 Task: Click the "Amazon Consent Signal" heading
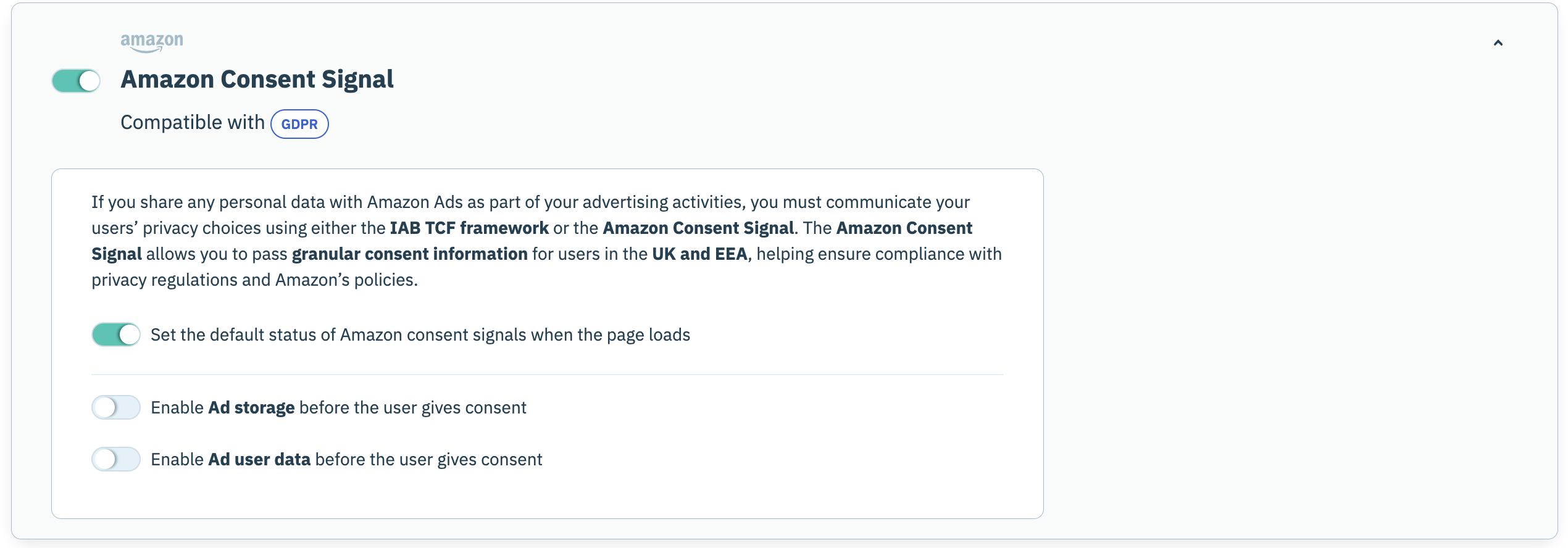coord(257,80)
